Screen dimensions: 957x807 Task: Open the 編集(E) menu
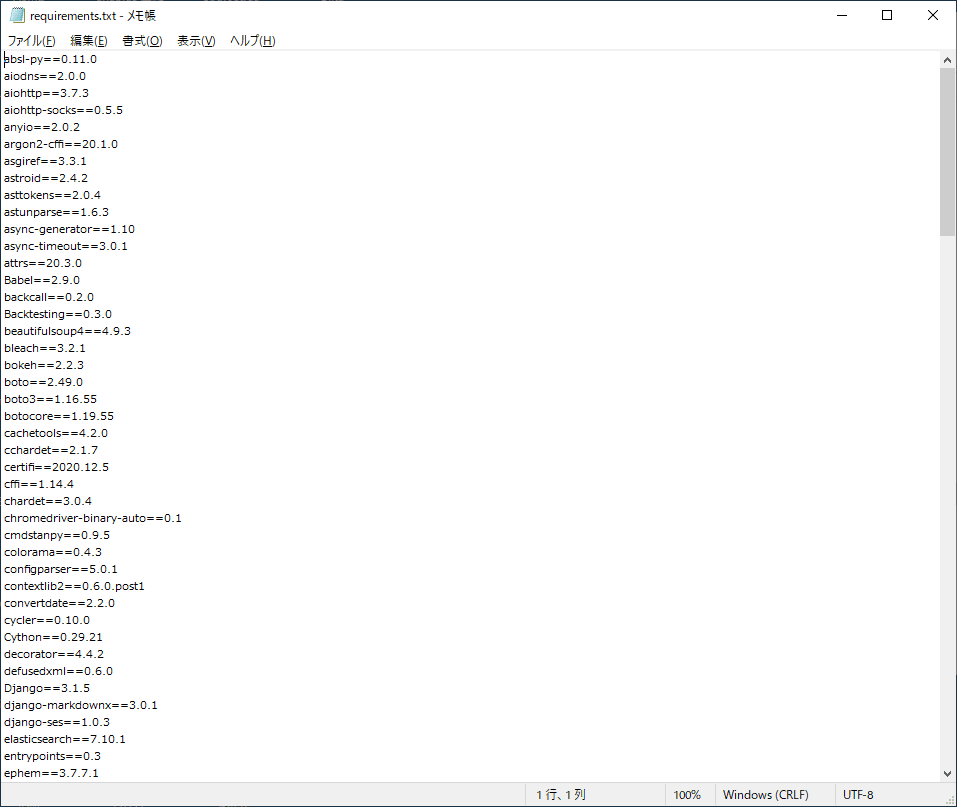pos(88,41)
